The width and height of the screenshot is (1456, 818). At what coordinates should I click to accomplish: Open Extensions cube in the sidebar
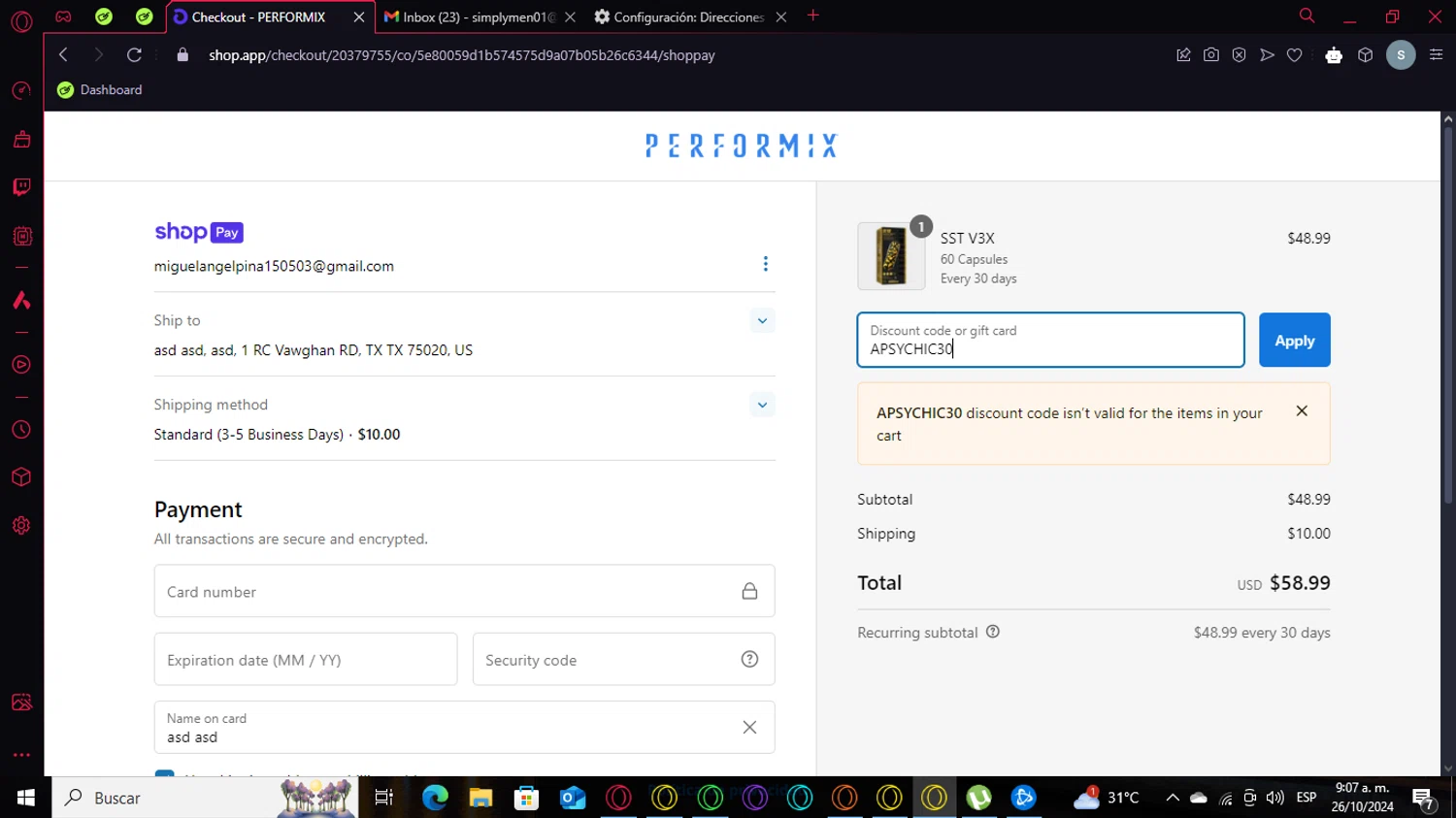point(21,477)
